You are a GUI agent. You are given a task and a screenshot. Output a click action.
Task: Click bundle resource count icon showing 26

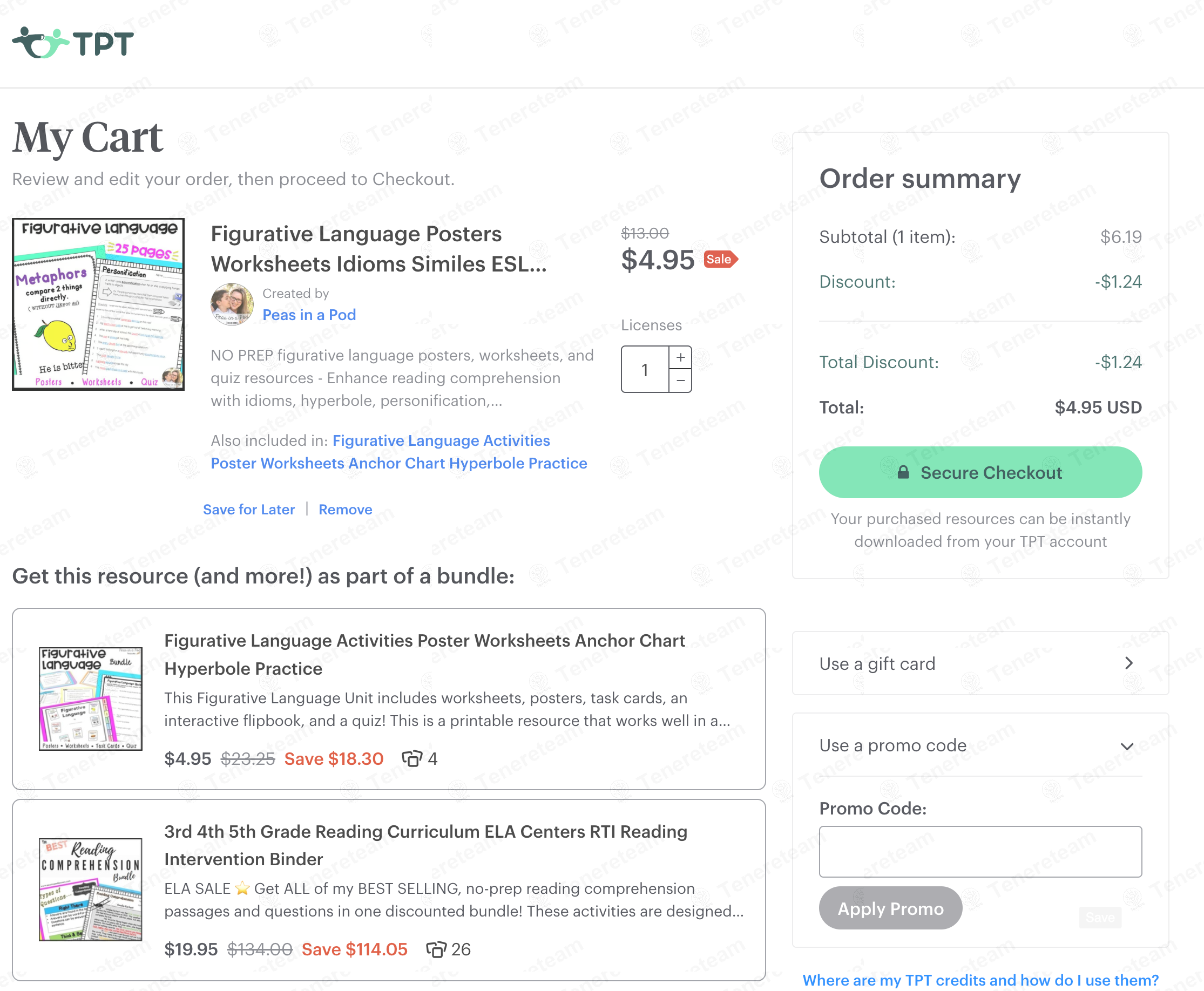[436, 949]
